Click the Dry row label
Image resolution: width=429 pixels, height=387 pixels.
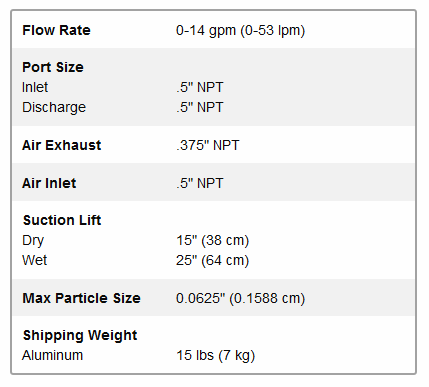click(33, 241)
